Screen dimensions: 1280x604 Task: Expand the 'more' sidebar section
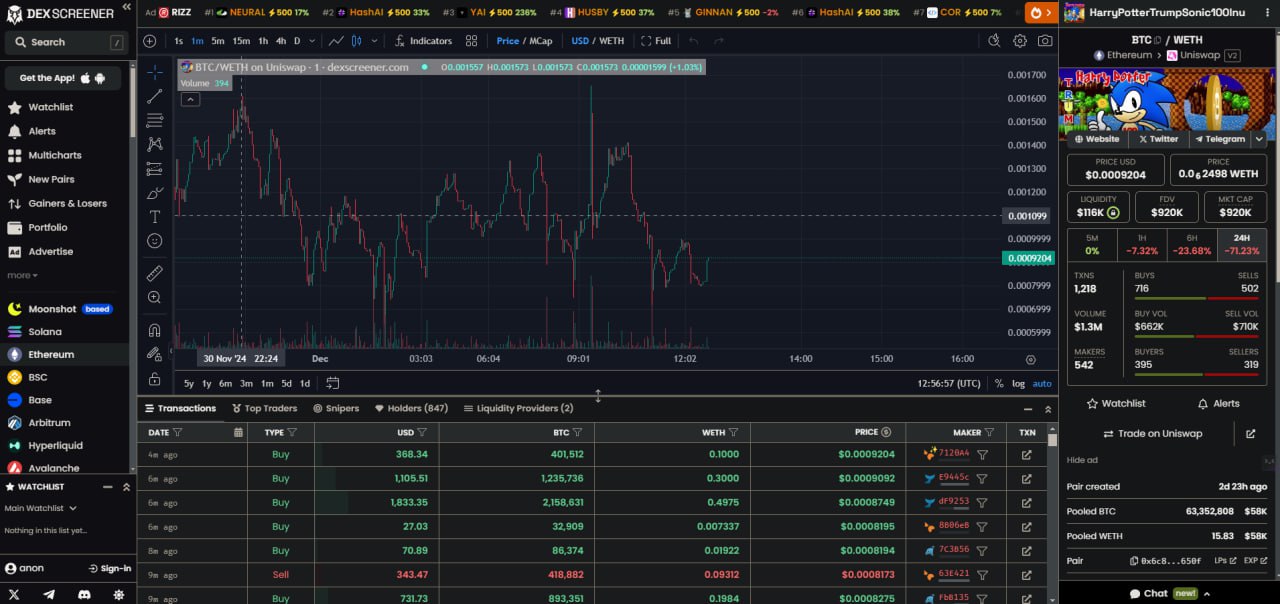click(22, 275)
